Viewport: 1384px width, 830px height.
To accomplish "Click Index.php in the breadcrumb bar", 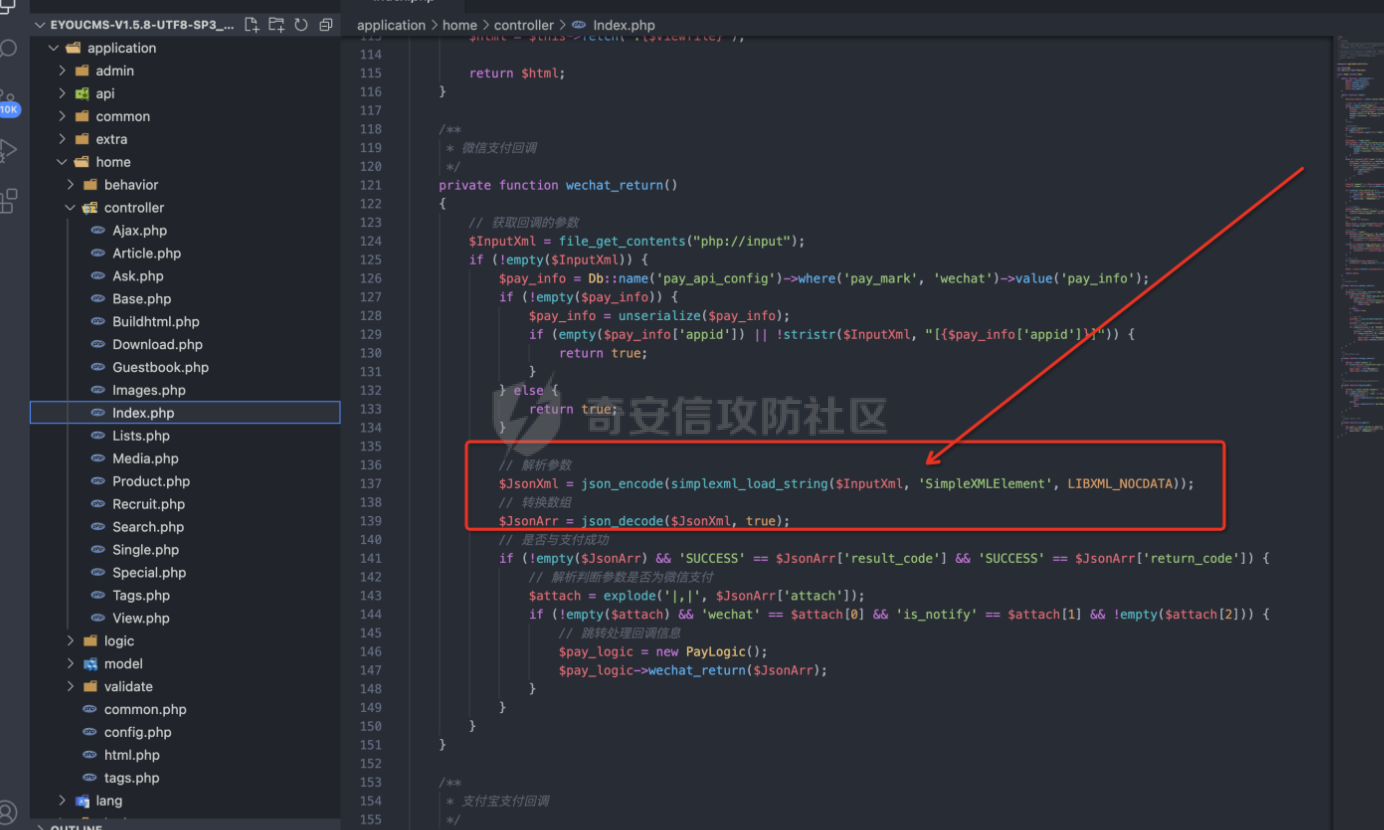I will (623, 25).
